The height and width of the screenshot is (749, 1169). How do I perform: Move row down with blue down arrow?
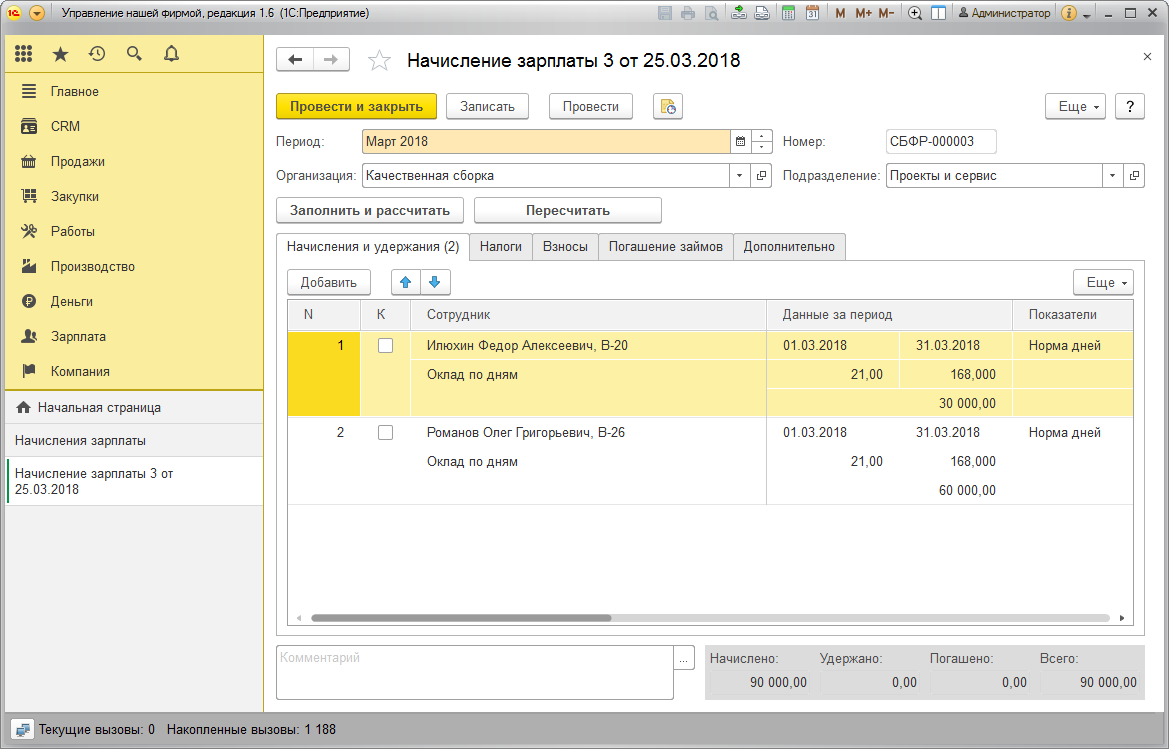[435, 282]
